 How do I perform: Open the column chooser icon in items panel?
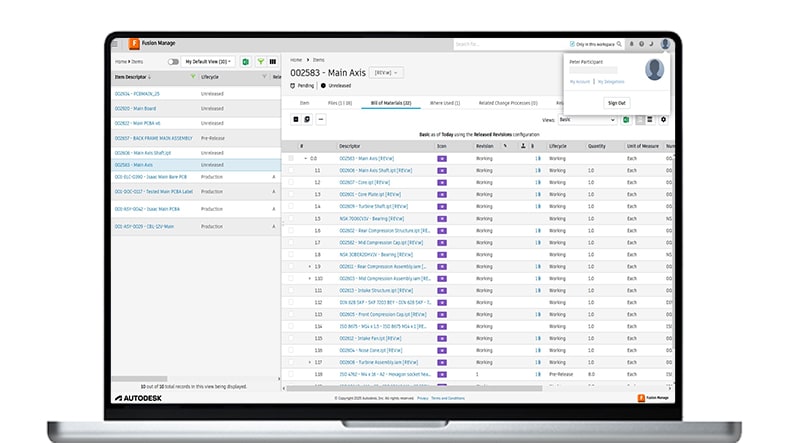272,61
